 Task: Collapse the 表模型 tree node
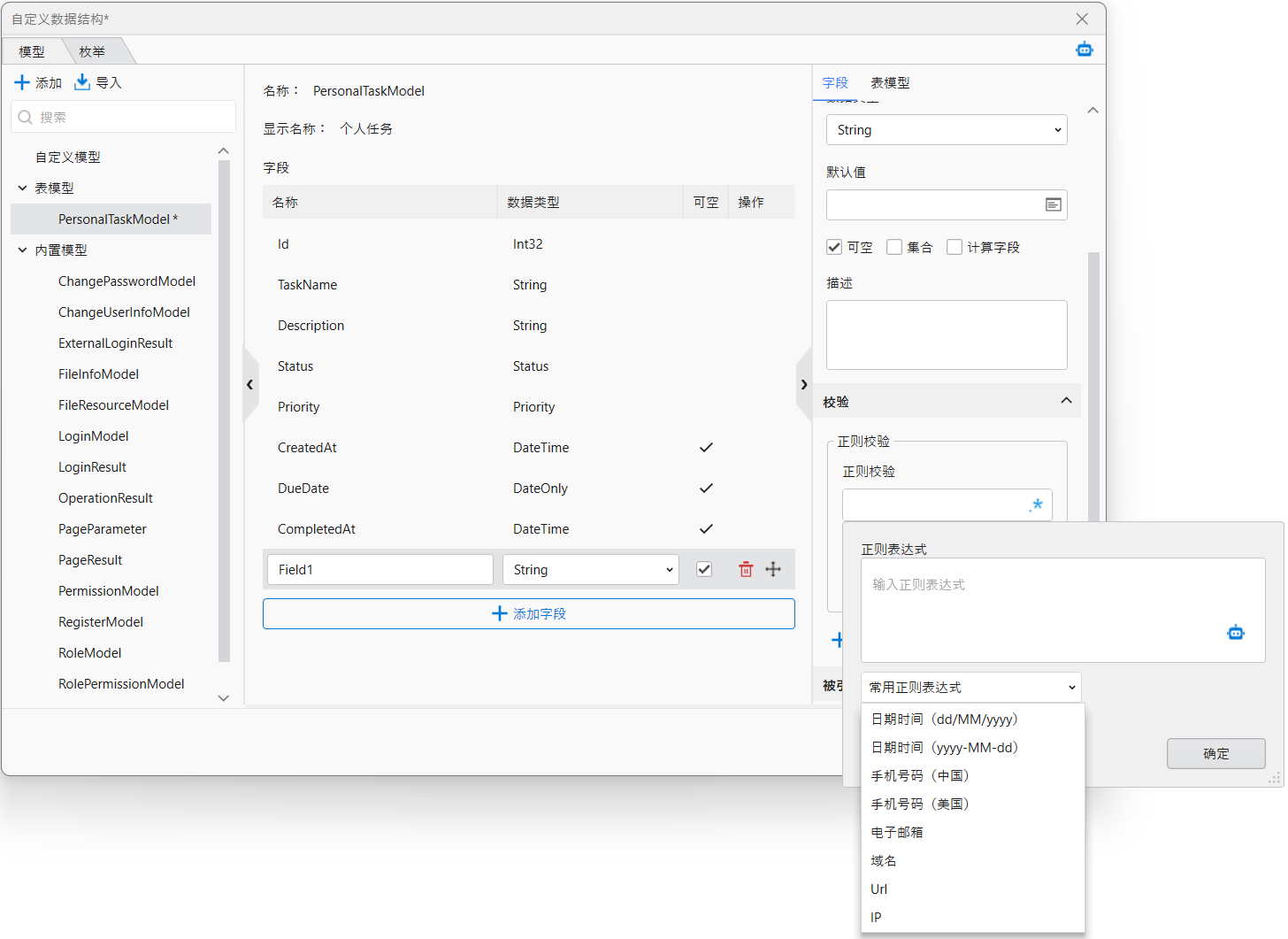(23, 188)
